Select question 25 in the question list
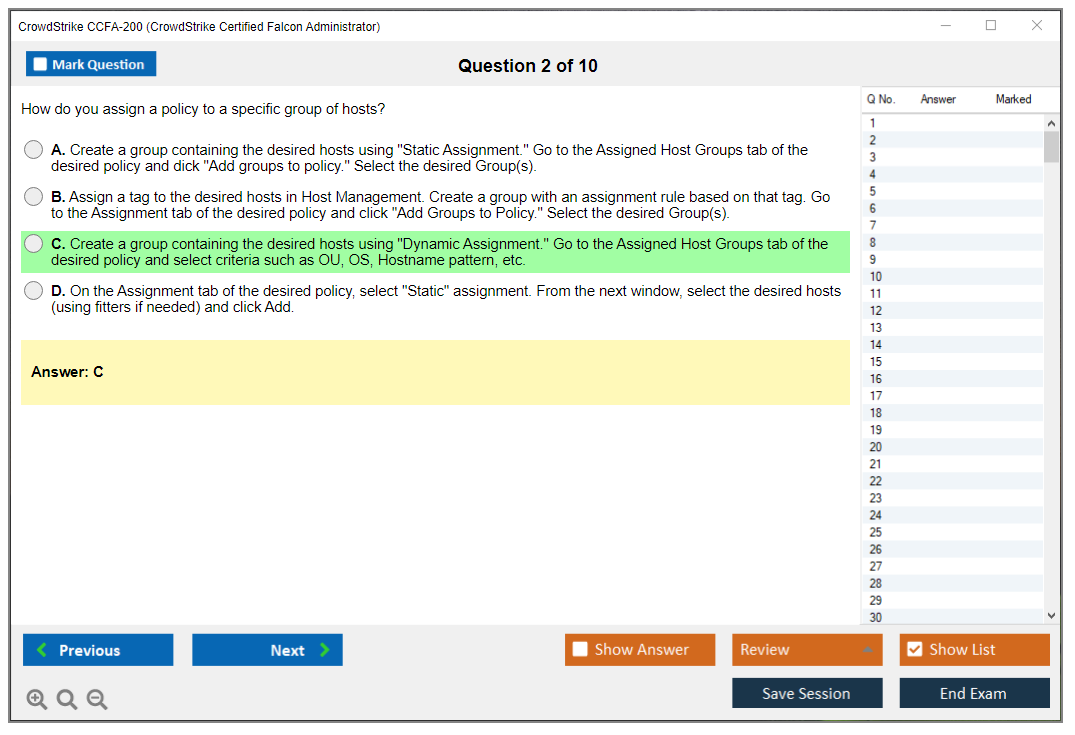 (x=876, y=532)
